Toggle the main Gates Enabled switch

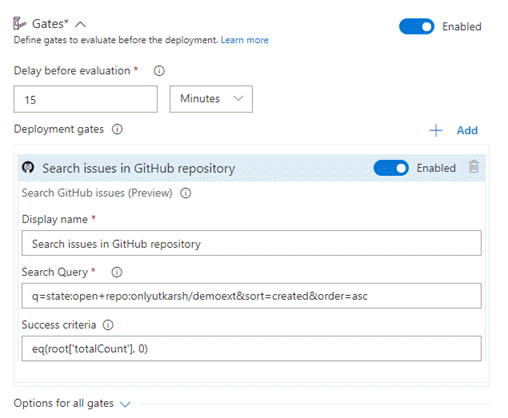coord(416,27)
